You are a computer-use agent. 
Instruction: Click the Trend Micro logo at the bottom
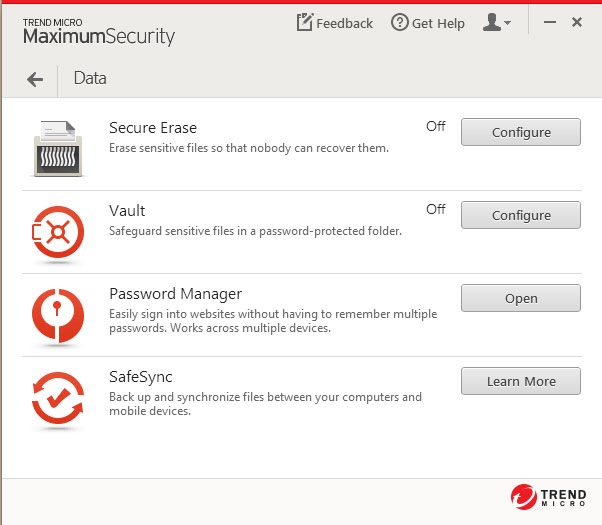coord(548,497)
